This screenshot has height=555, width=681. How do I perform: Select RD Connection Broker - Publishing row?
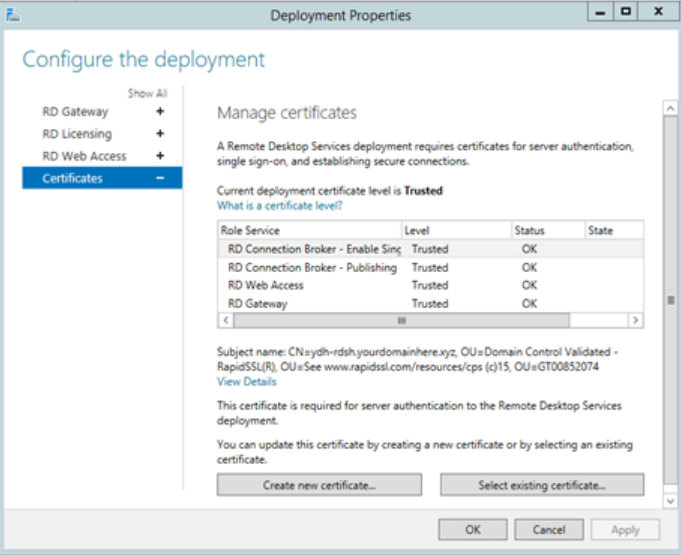coord(312,267)
